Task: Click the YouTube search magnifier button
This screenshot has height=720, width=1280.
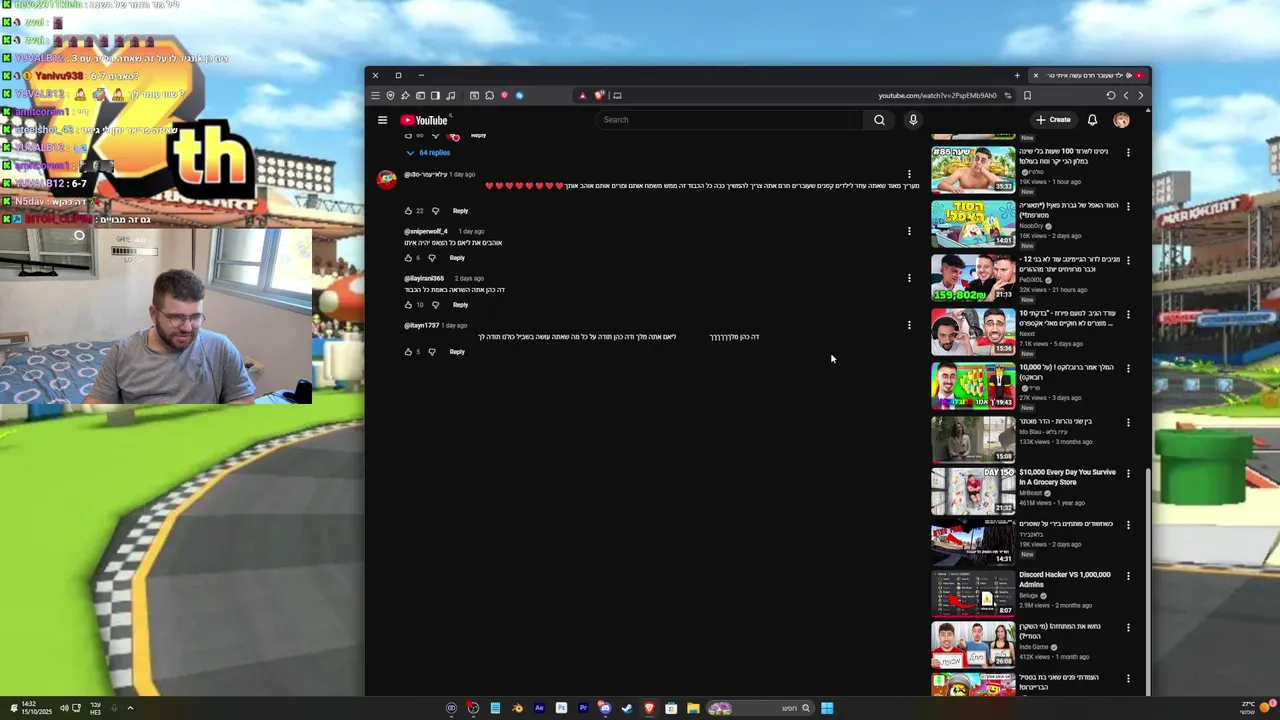Action: [879, 120]
